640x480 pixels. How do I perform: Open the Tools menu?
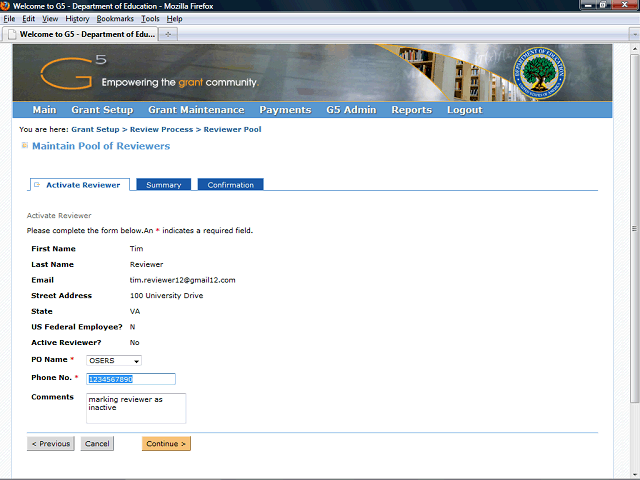150,19
